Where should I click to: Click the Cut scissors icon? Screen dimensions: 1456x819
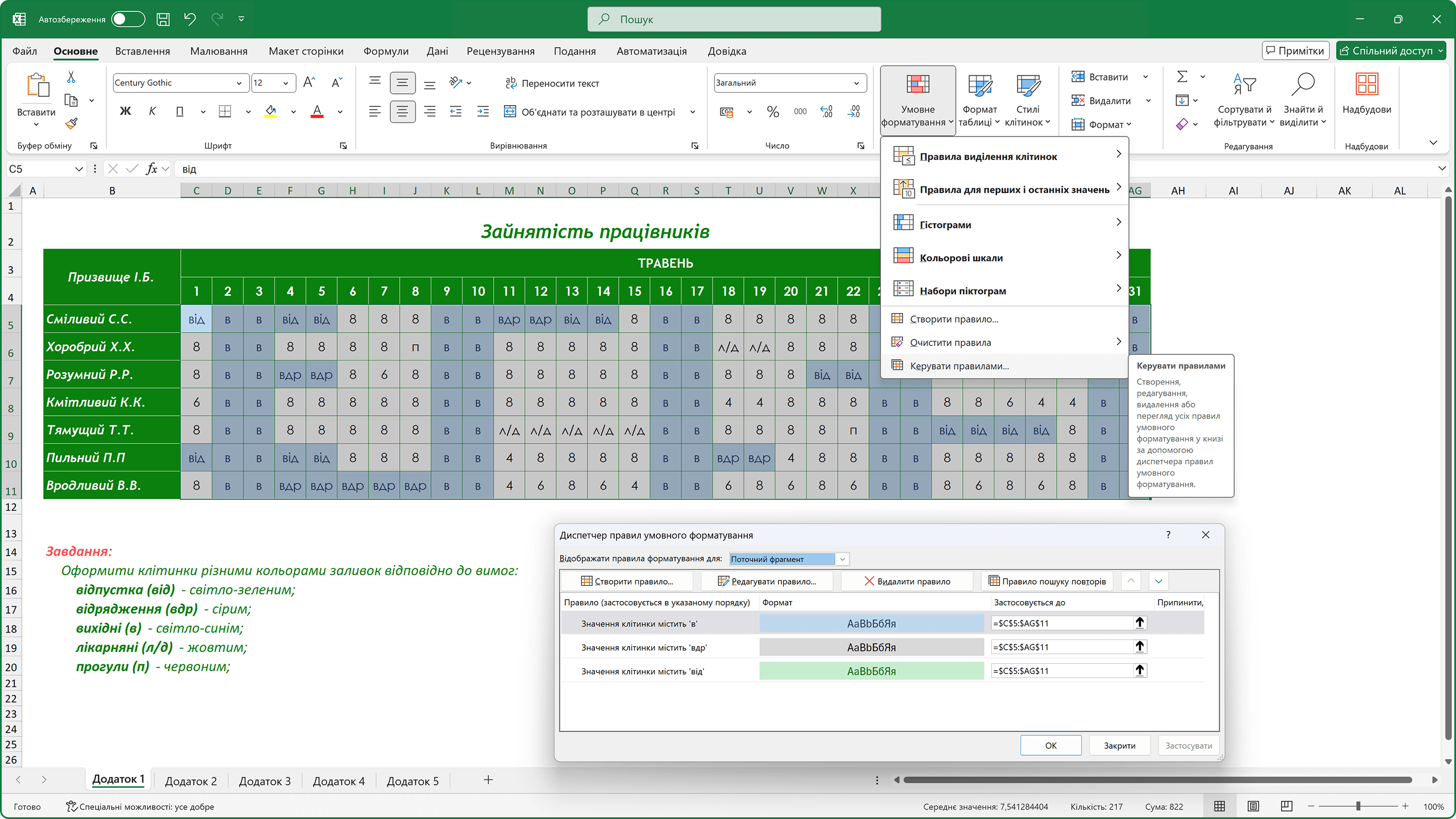tap(71, 77)
